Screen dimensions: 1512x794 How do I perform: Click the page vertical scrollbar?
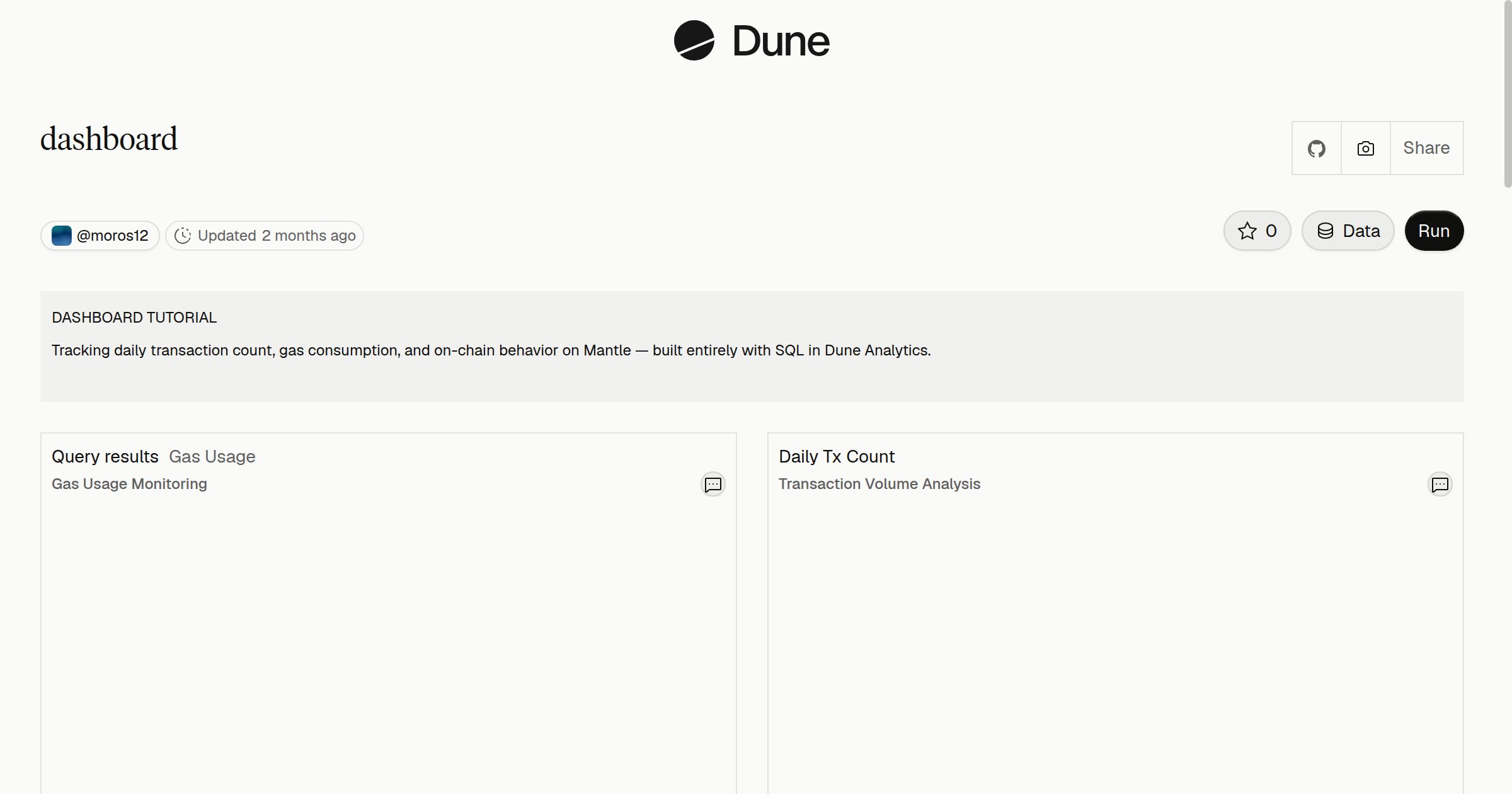(x=1507, y=95)
